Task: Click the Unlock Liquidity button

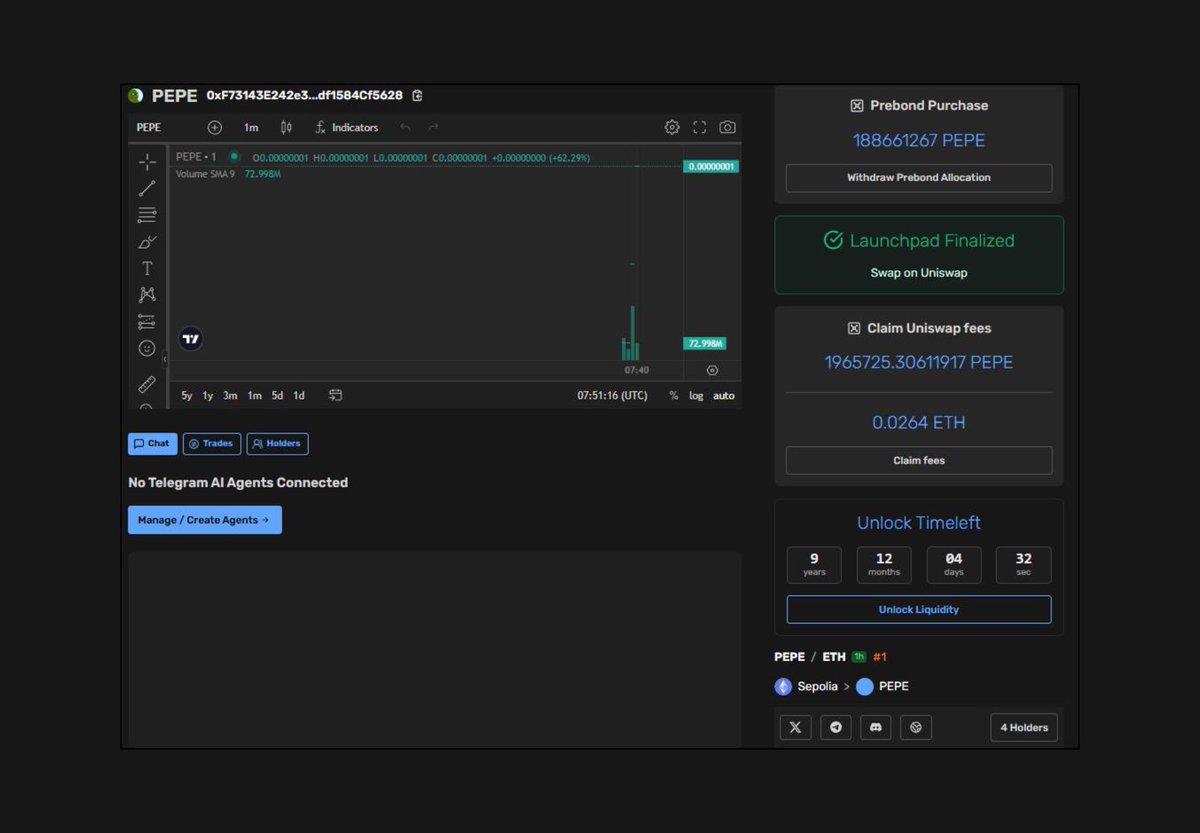Action: click(919, 609)
